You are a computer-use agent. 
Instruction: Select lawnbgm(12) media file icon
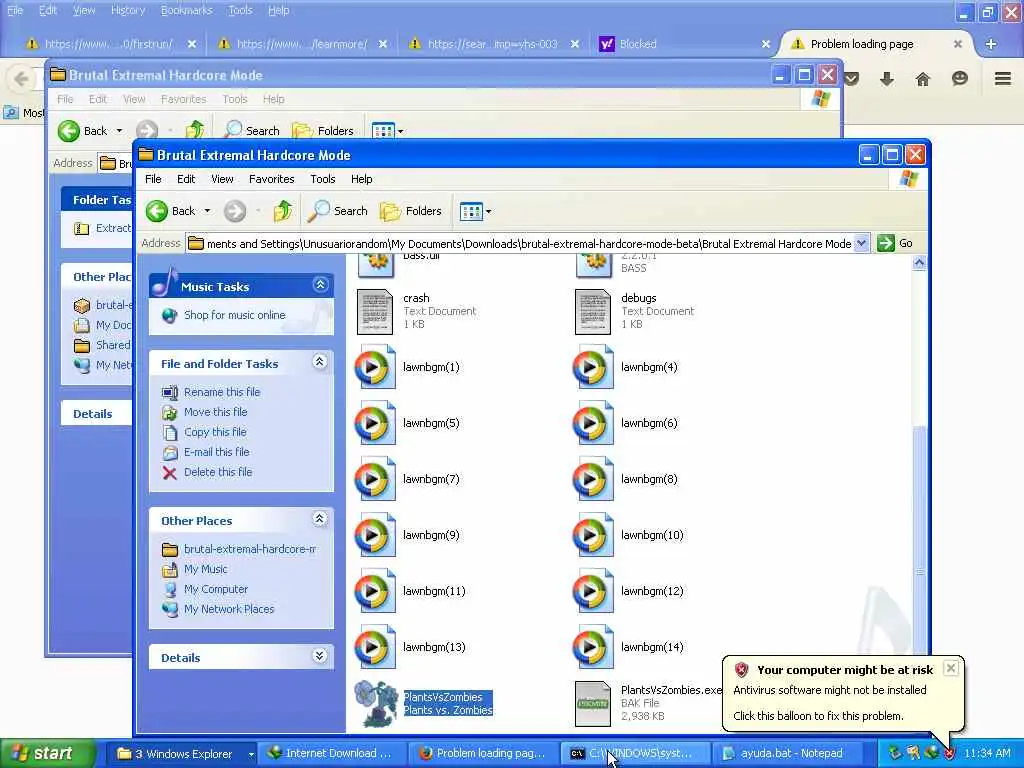pyautogui.click(x=593, y=591)
